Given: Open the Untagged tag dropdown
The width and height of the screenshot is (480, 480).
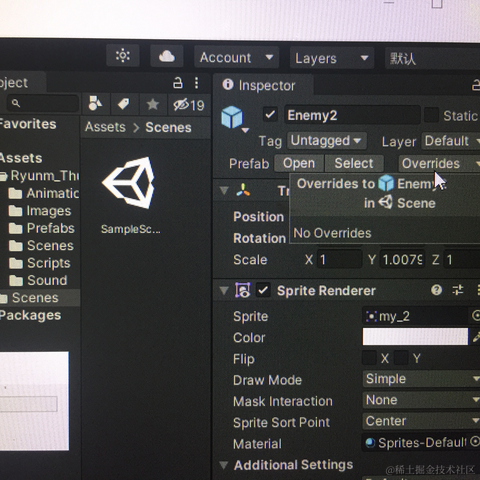Looking at the screenshot, I should [x=327, y=141].
